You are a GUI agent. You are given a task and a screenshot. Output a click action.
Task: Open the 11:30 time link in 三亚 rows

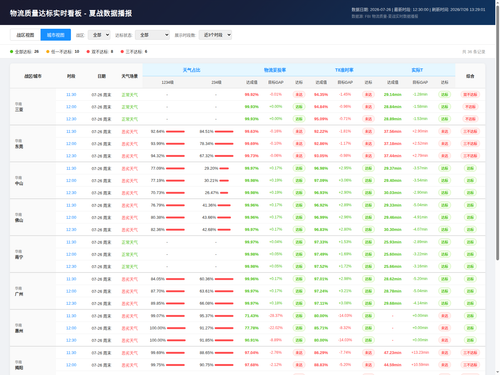pyautogui.click(x=71, y=95)
